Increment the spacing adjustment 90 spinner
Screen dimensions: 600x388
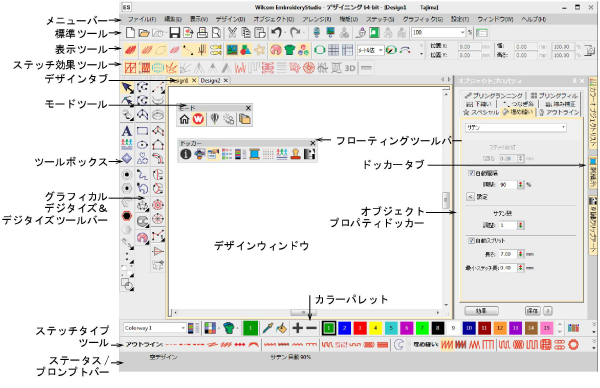(x=520, y=183)
